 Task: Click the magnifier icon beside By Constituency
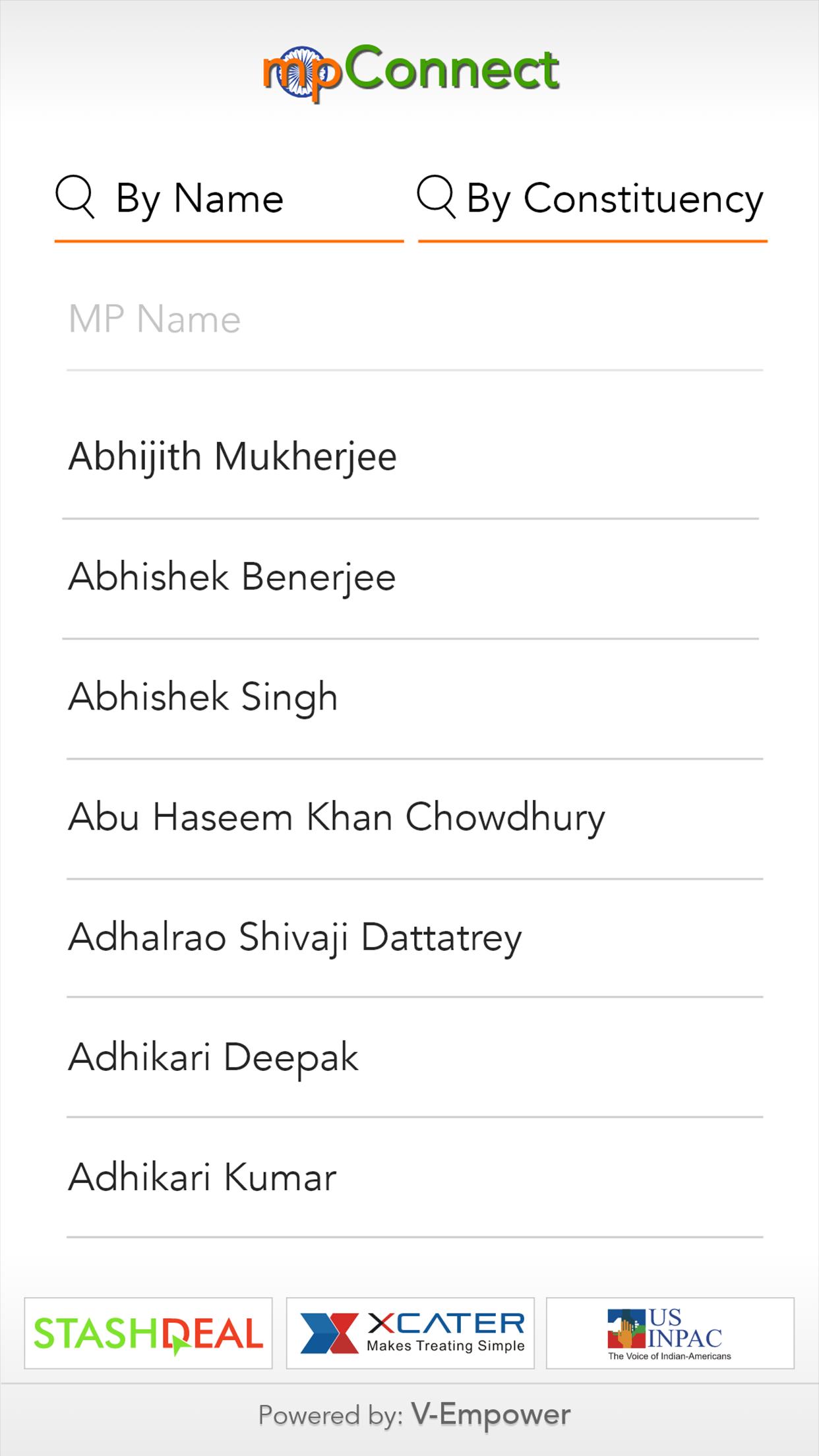tap(436, 197)
